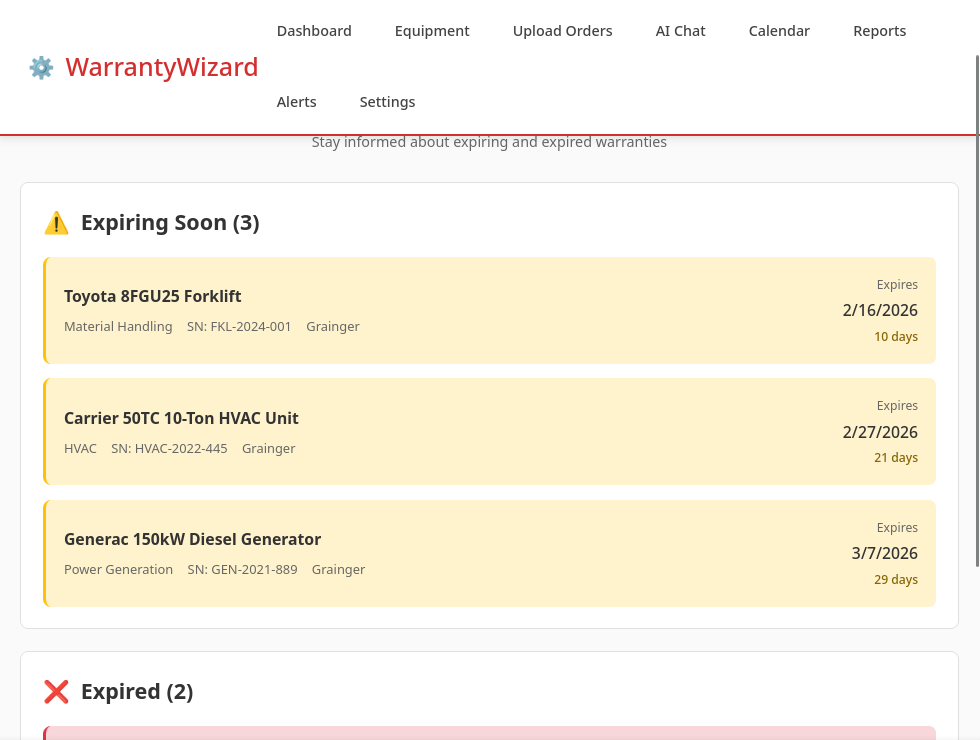Click the warning icon beside Expiring Soon
Viewport: 980px width, 740px height.
point(56,223)
